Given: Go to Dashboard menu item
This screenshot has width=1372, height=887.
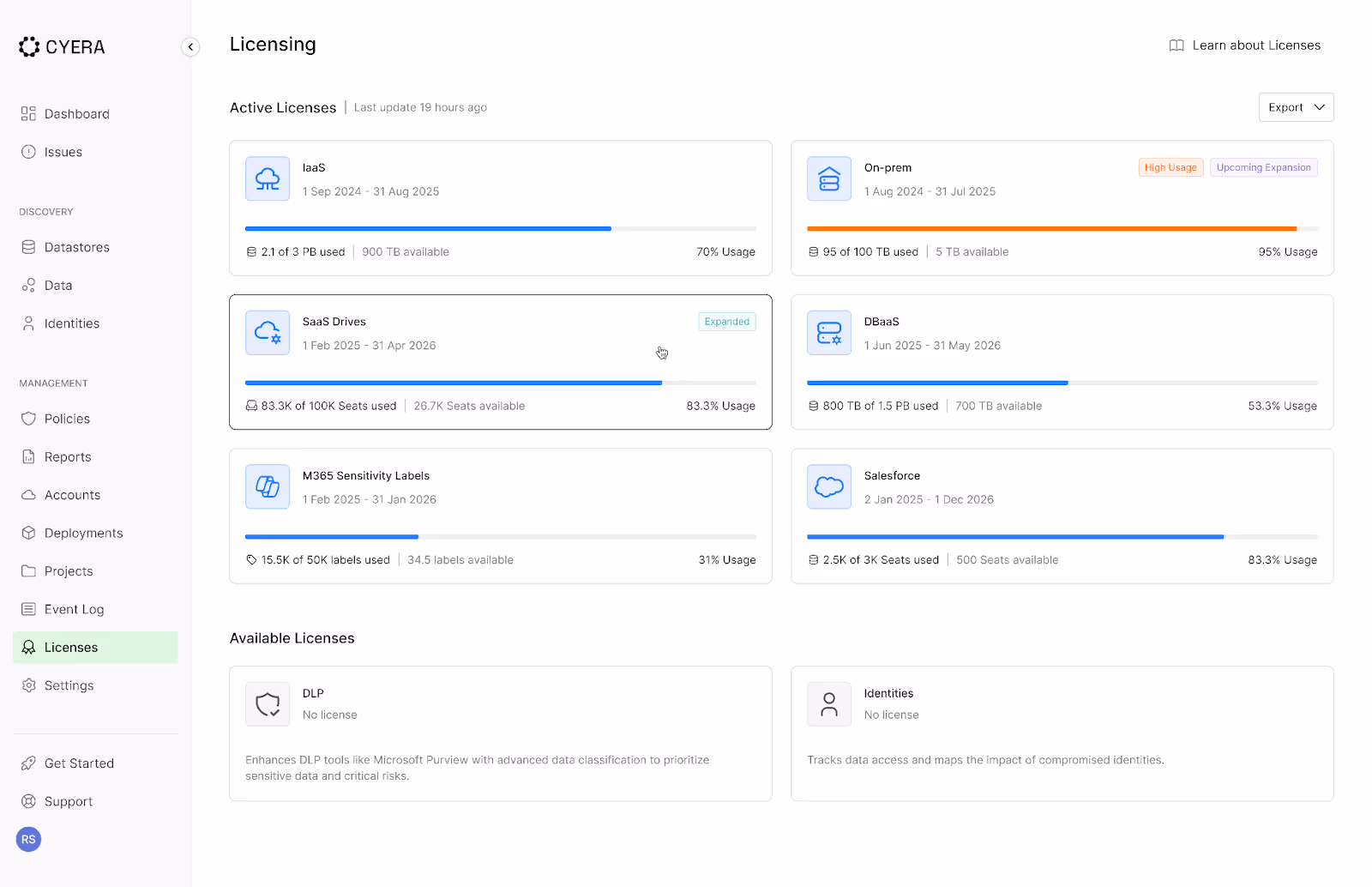Looking at the screenshot, I should (95, 114).
